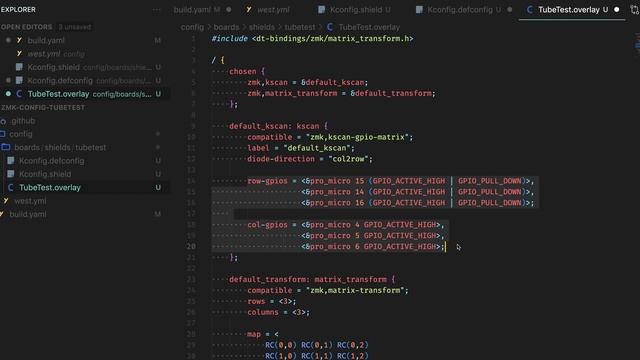
Task: Click unsaved dot on build.yaml tab
Action: pos(229,9)
